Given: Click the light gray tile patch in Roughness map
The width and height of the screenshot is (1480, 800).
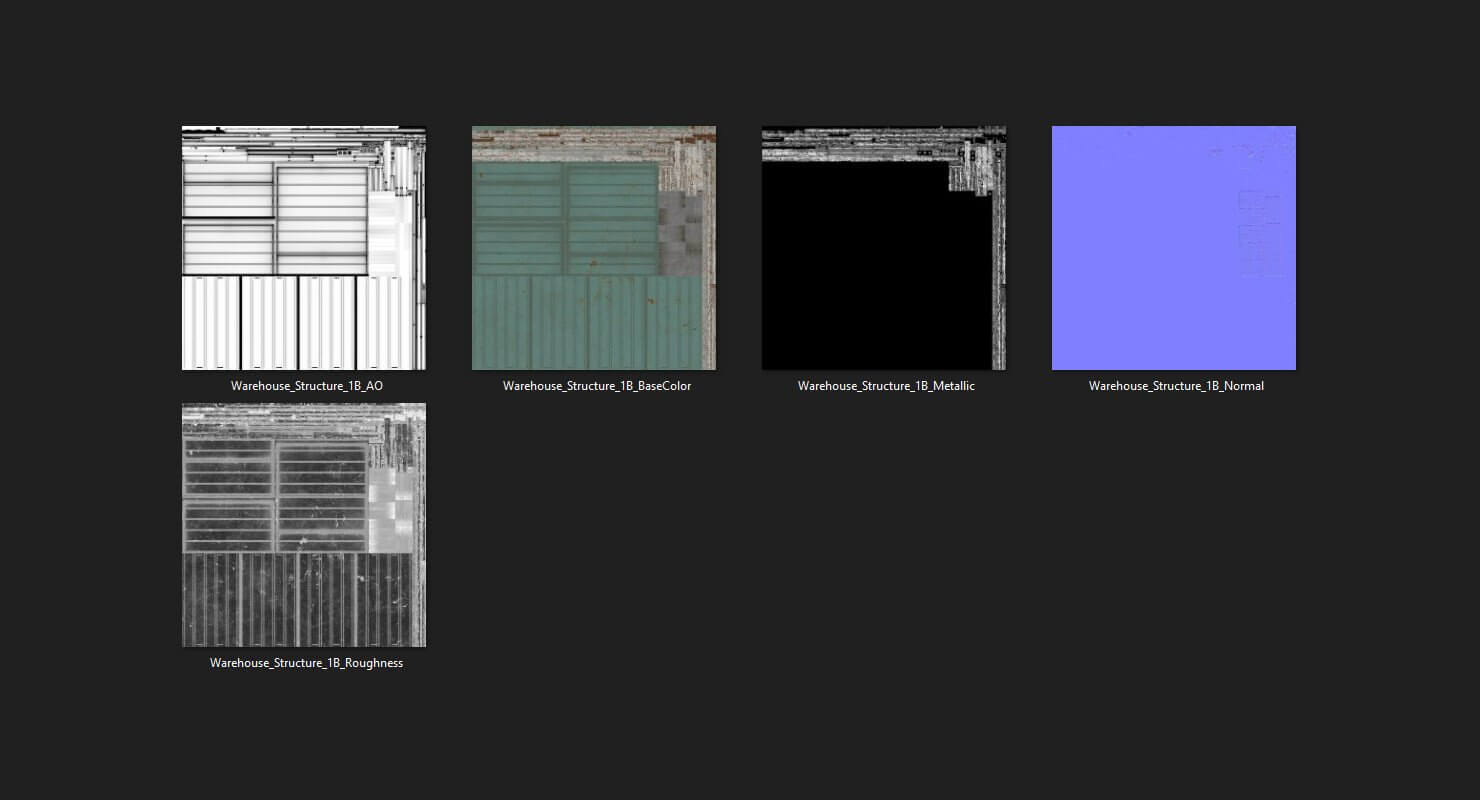Looking at the screenshot, I should click(390, 512).
